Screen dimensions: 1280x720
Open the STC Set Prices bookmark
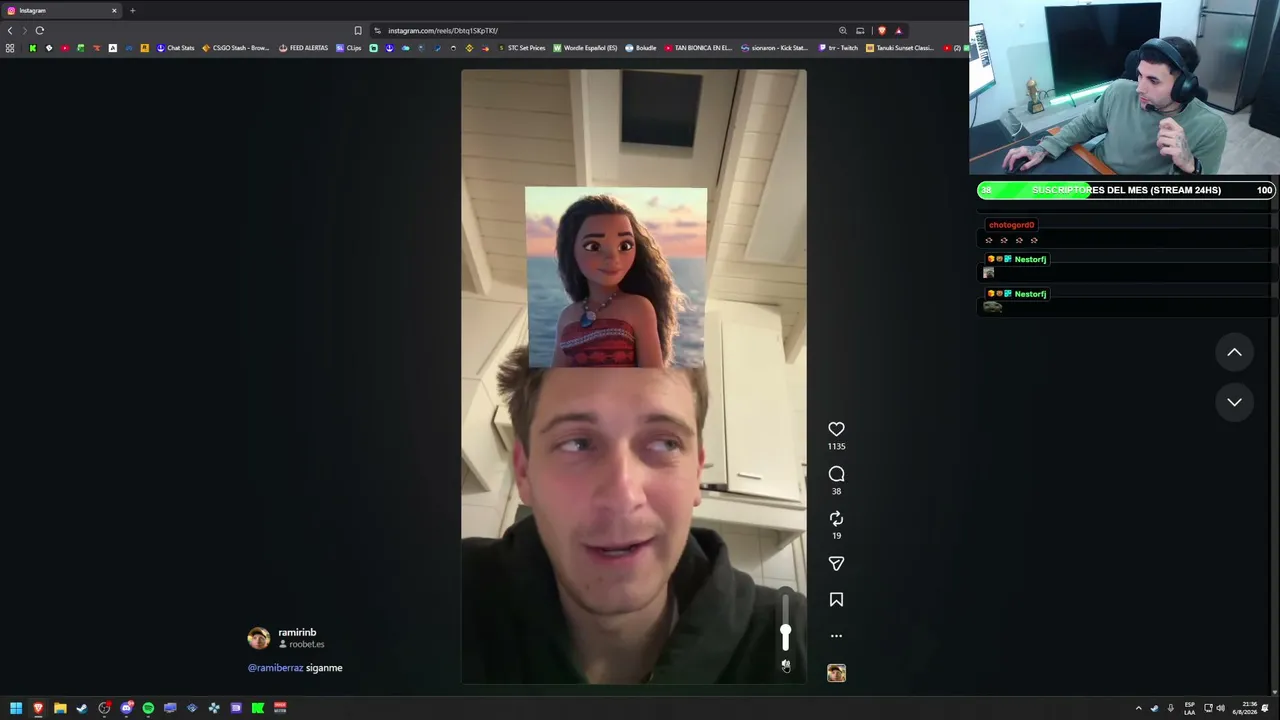[521, 48]
